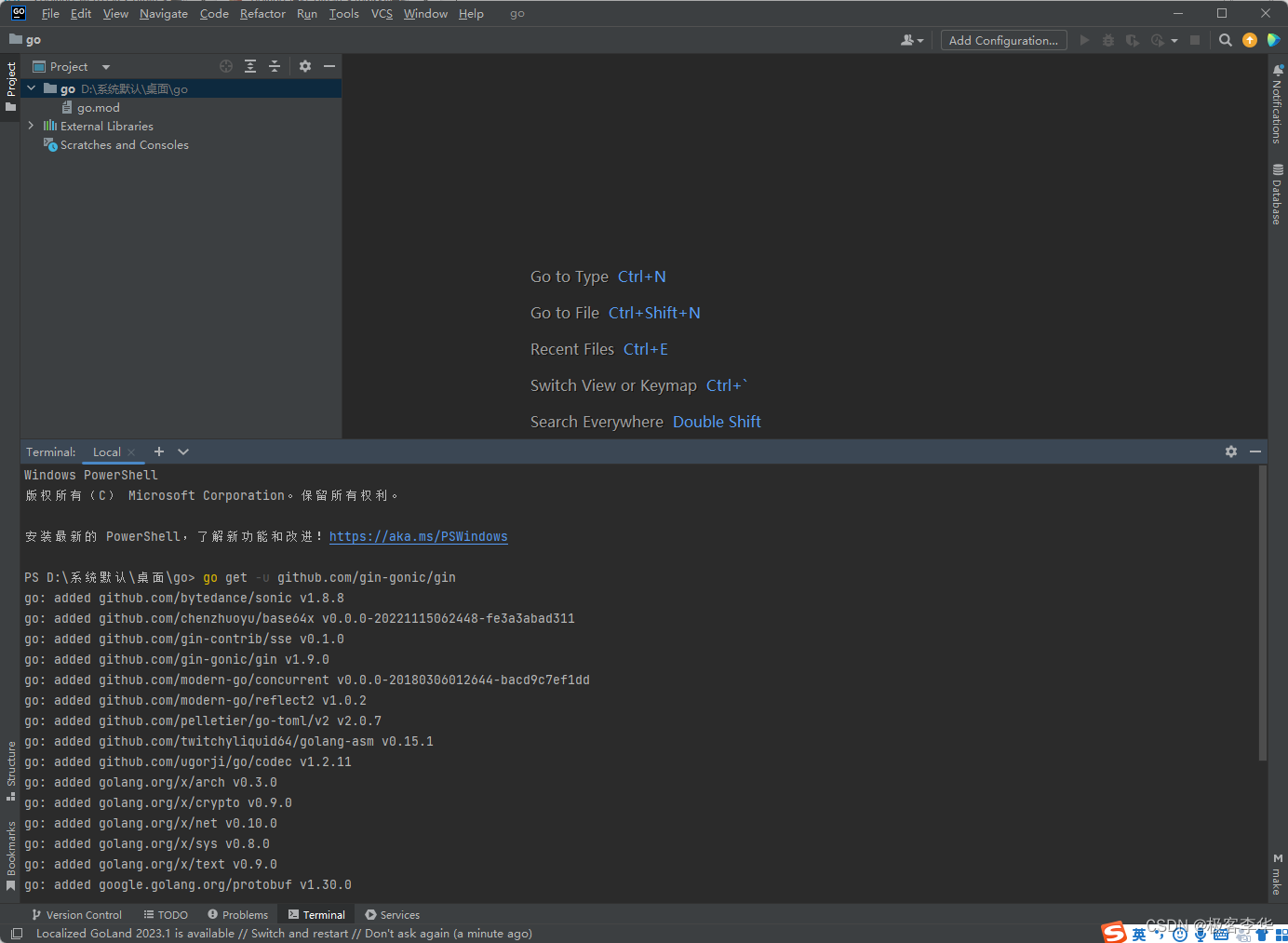Open the VCS menu

tap(382, 14)
